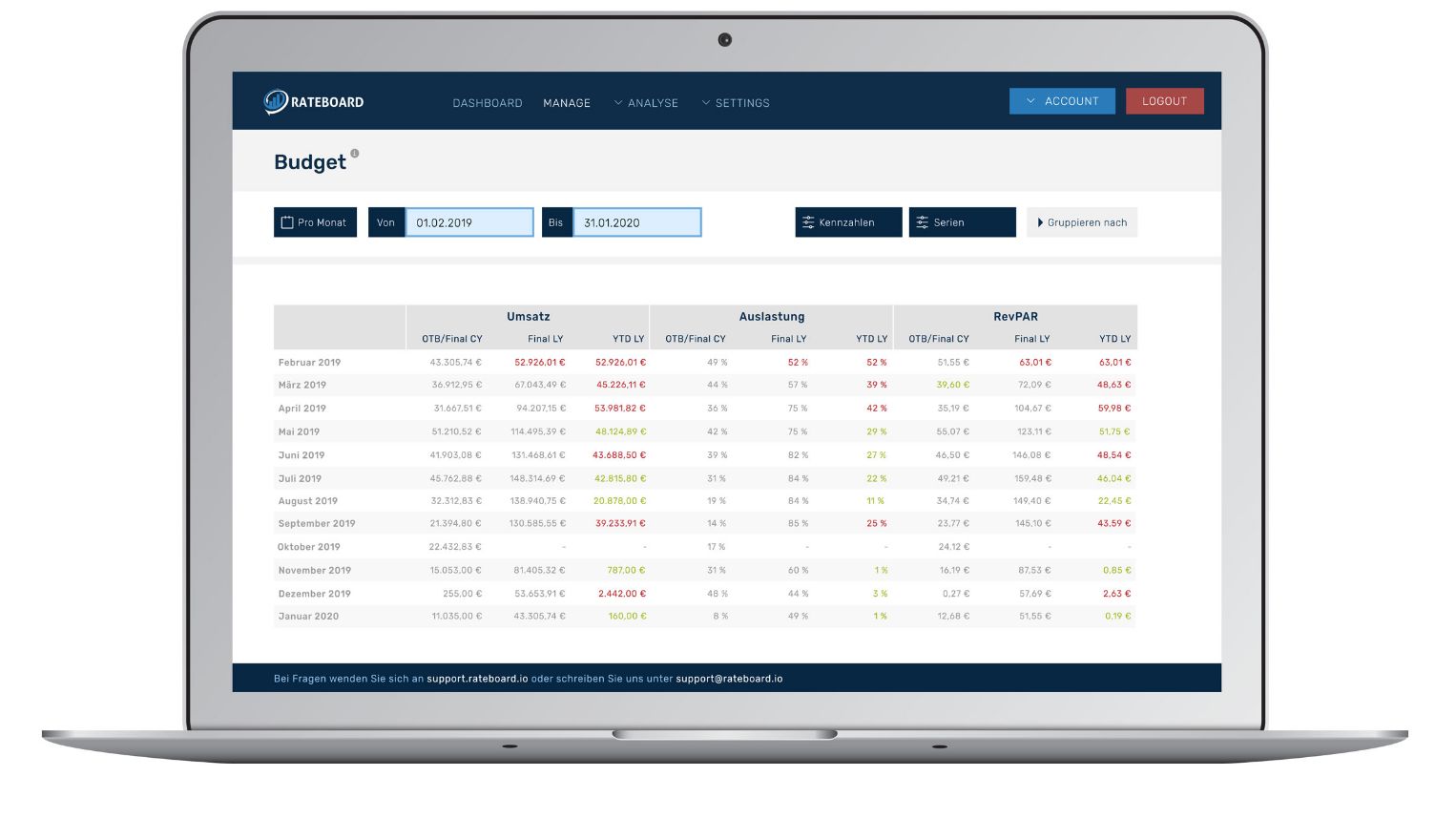Click the value 20.878,00 € in August 2019
This screenshot has width=1456, height=819.
pyautogui.click(x=620, y=501)
